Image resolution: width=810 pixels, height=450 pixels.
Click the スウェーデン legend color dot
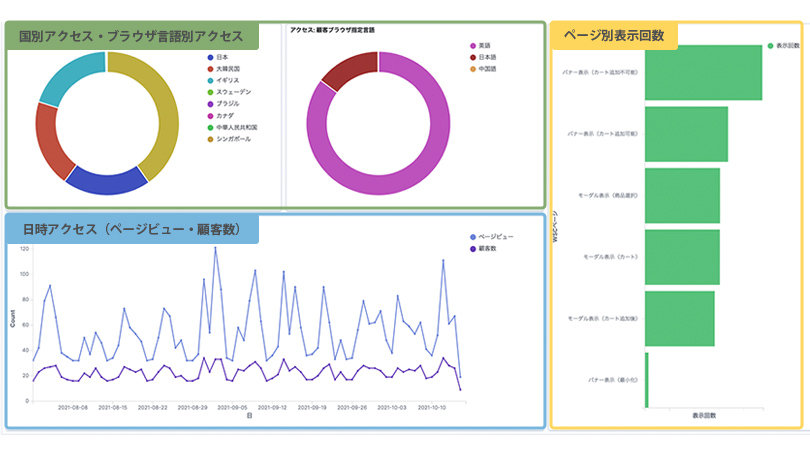coord(208,92)
